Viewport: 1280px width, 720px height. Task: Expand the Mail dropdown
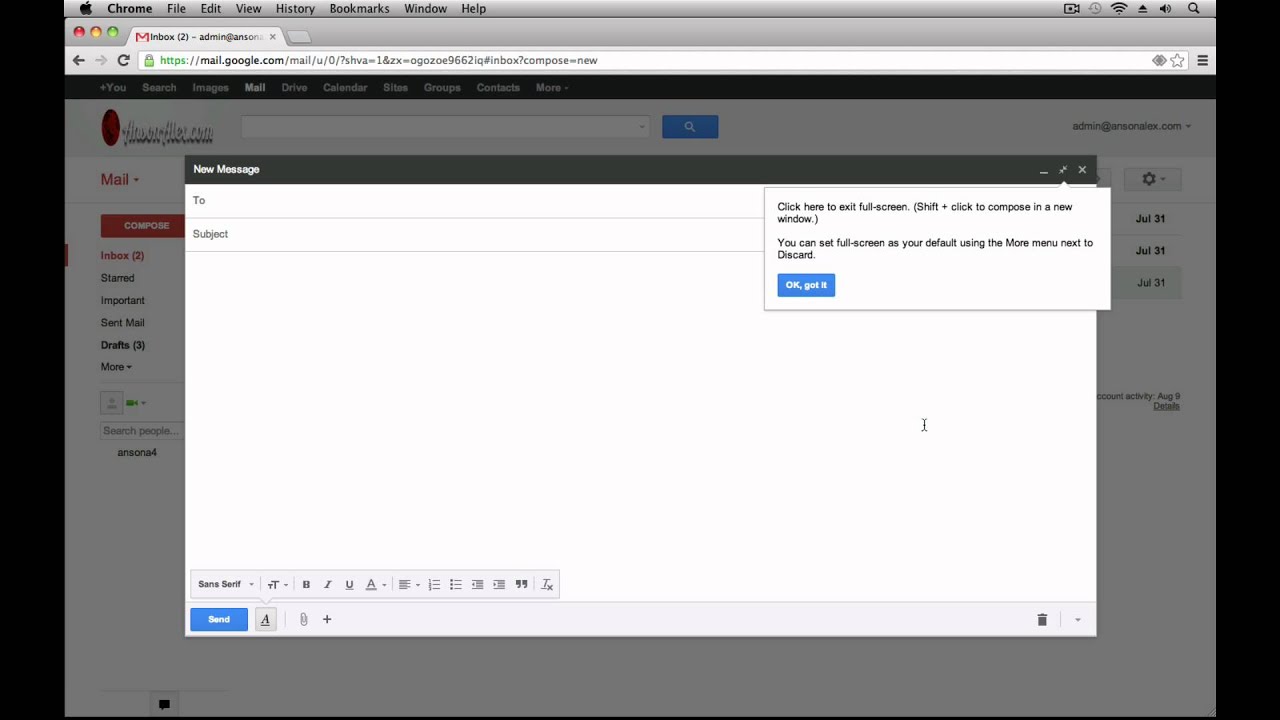(x=120, y=180)
